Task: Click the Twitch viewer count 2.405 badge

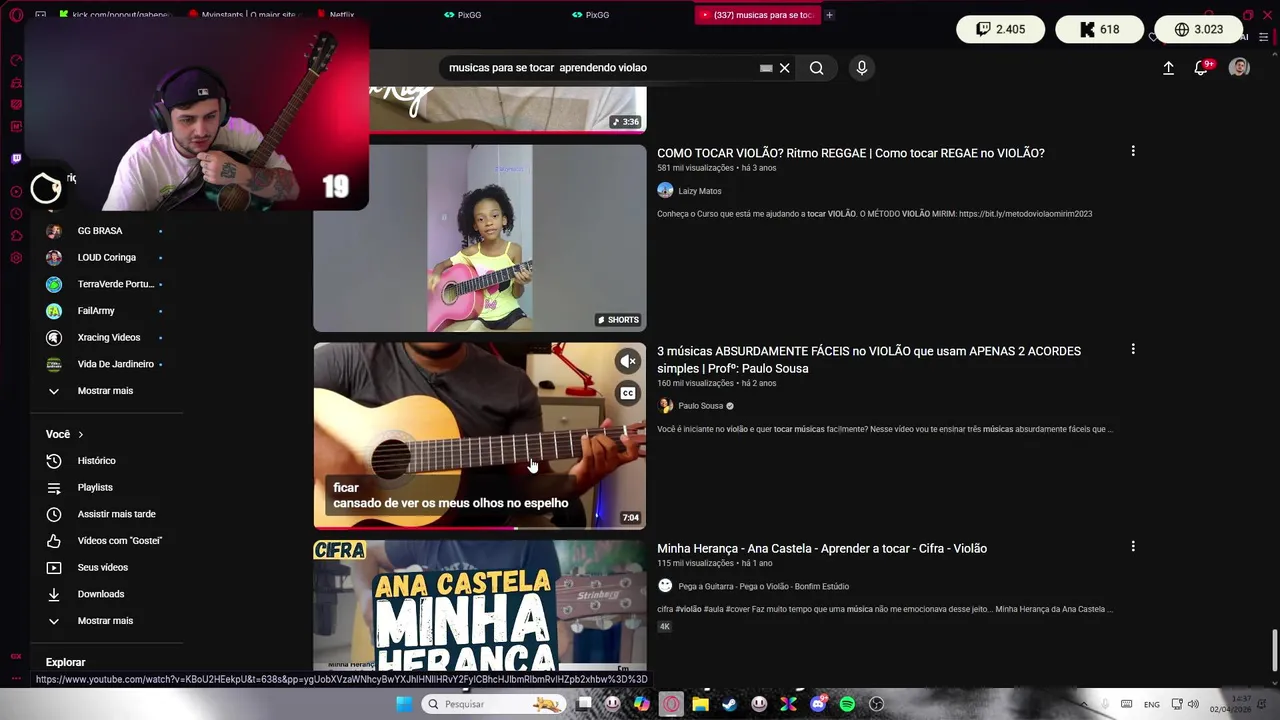Action: click(x=1000, y=29)
